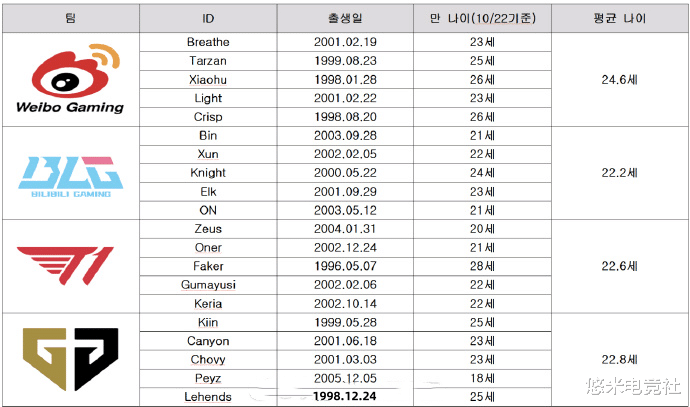This screenshot has width=690, height=407.
Task: Click the Faker ID cell
Action: coord(208,266)
